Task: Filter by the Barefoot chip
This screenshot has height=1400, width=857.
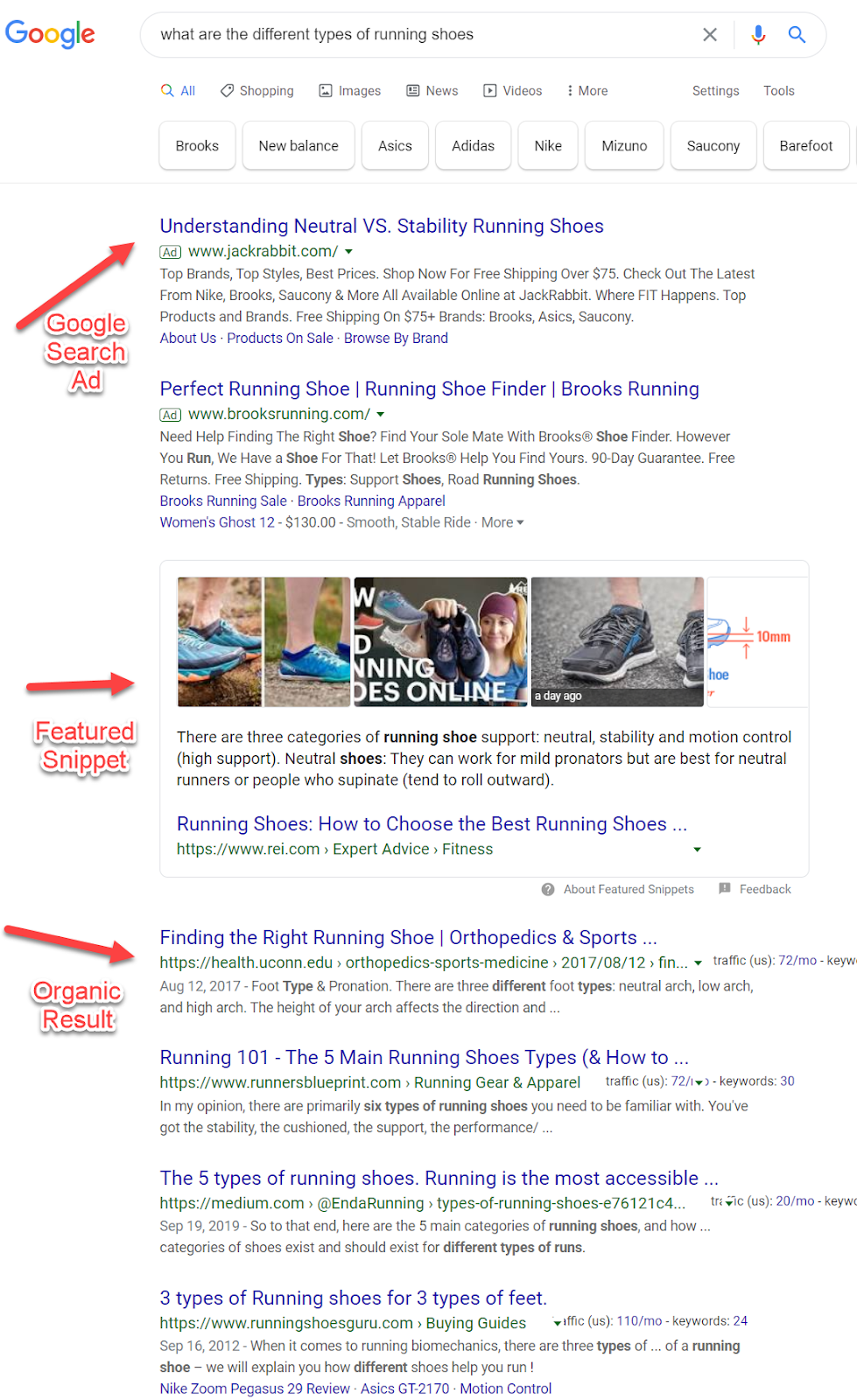Action: click(806, 145)
